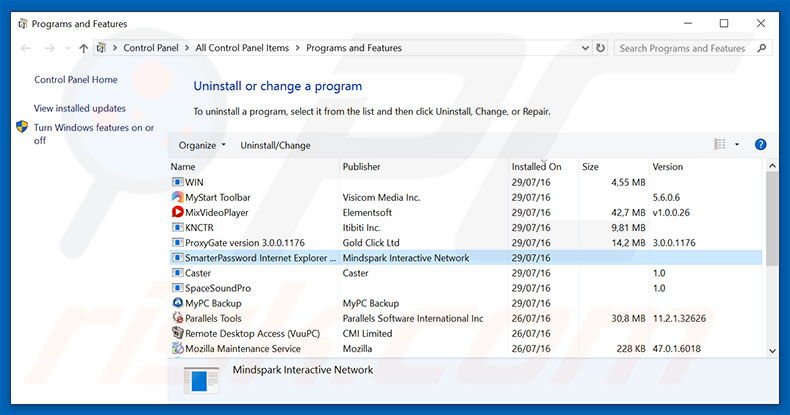The width and height of the screenshot is (790, 415).
Task: Click the MyStart Toolbar program icon
Action: tap(177, 197)
